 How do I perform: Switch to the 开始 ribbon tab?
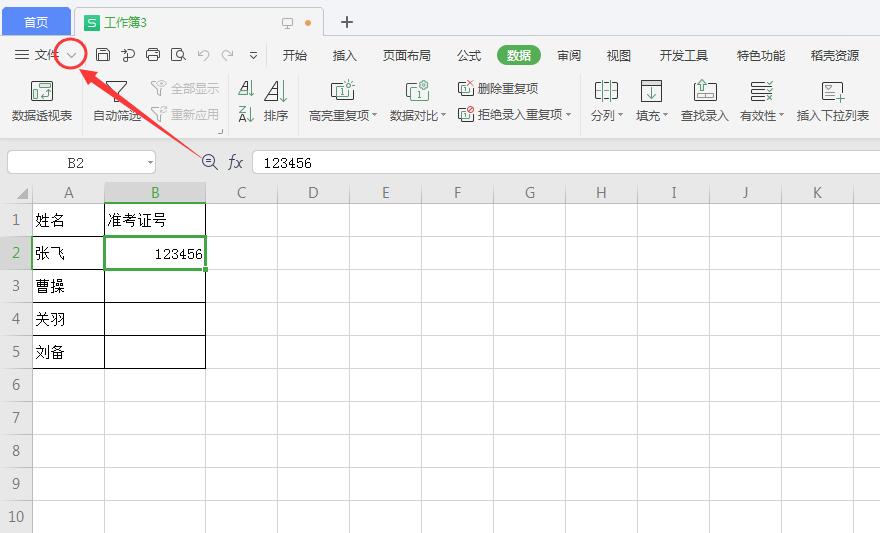pyautogui.click(x=295, y=55)
